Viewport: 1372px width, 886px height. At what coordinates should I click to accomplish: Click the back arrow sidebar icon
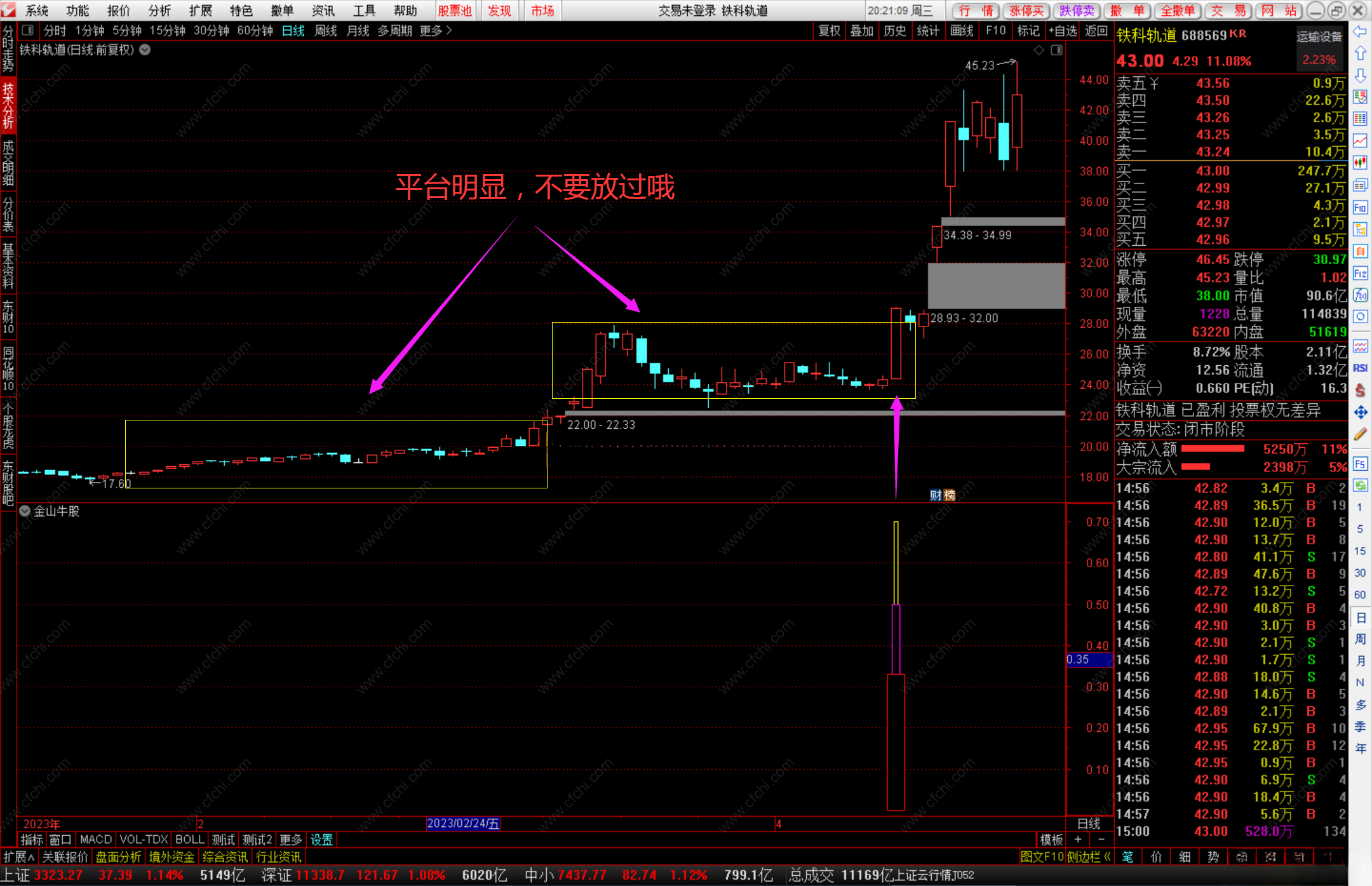pos(1360,31)
